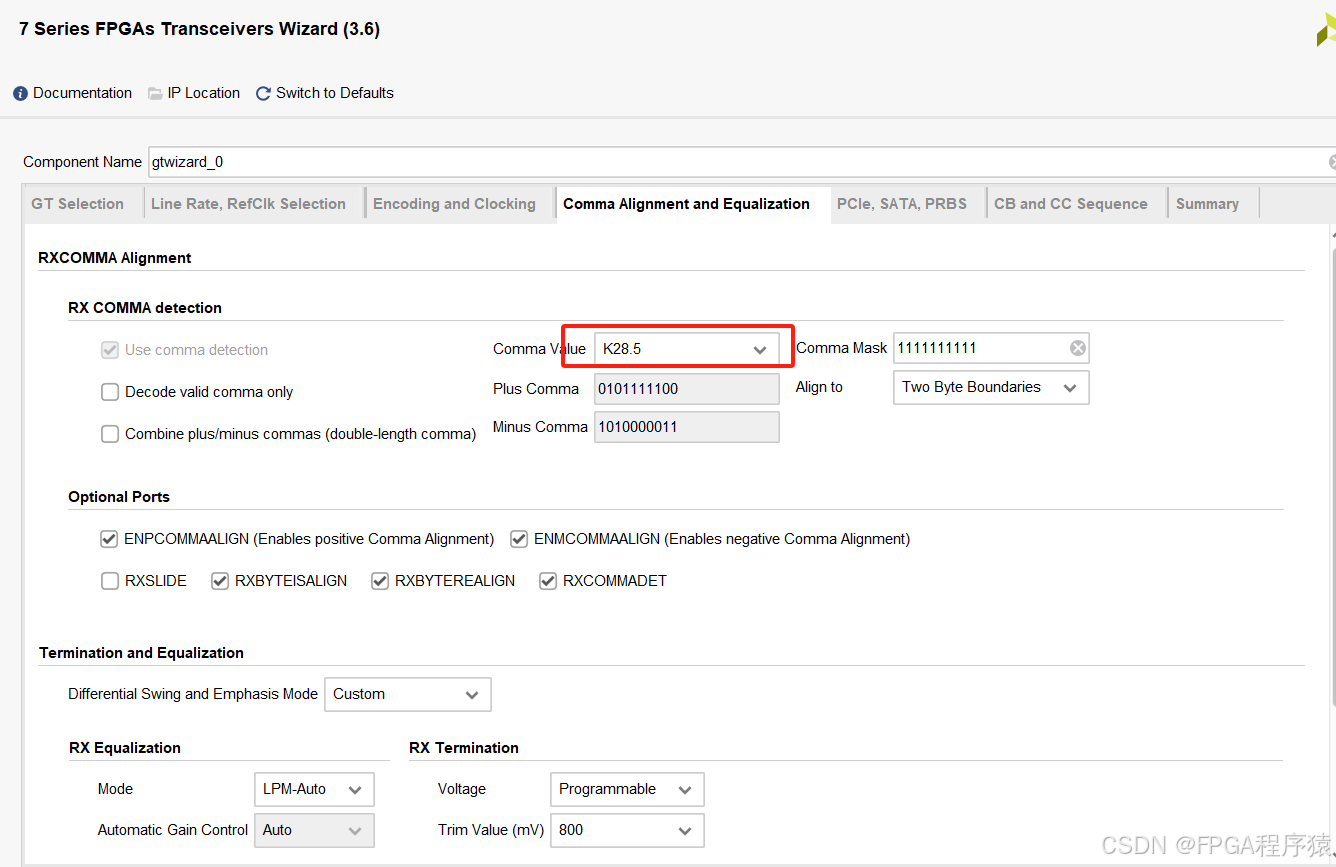Viewport: 1336px width, 867px height.
Task: Open Trim Value (mV) 800 dropdown
Action: [627, 830]
